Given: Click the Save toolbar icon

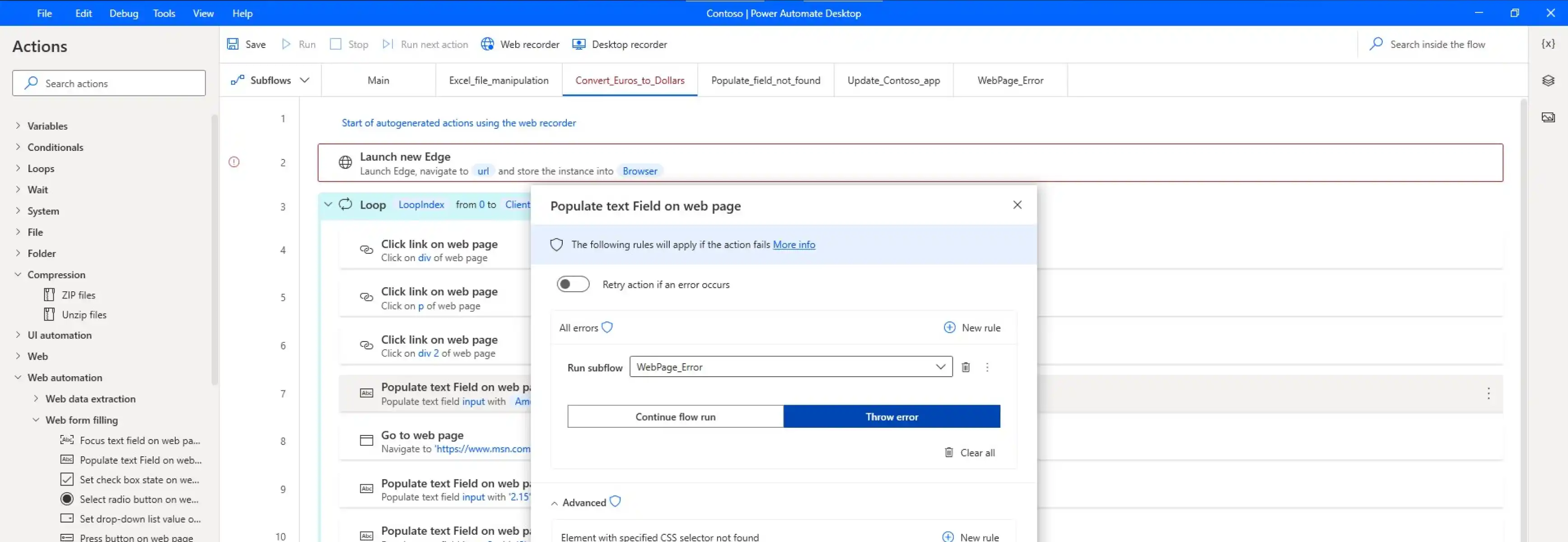Looking at the screenshot, I should 233,44.
